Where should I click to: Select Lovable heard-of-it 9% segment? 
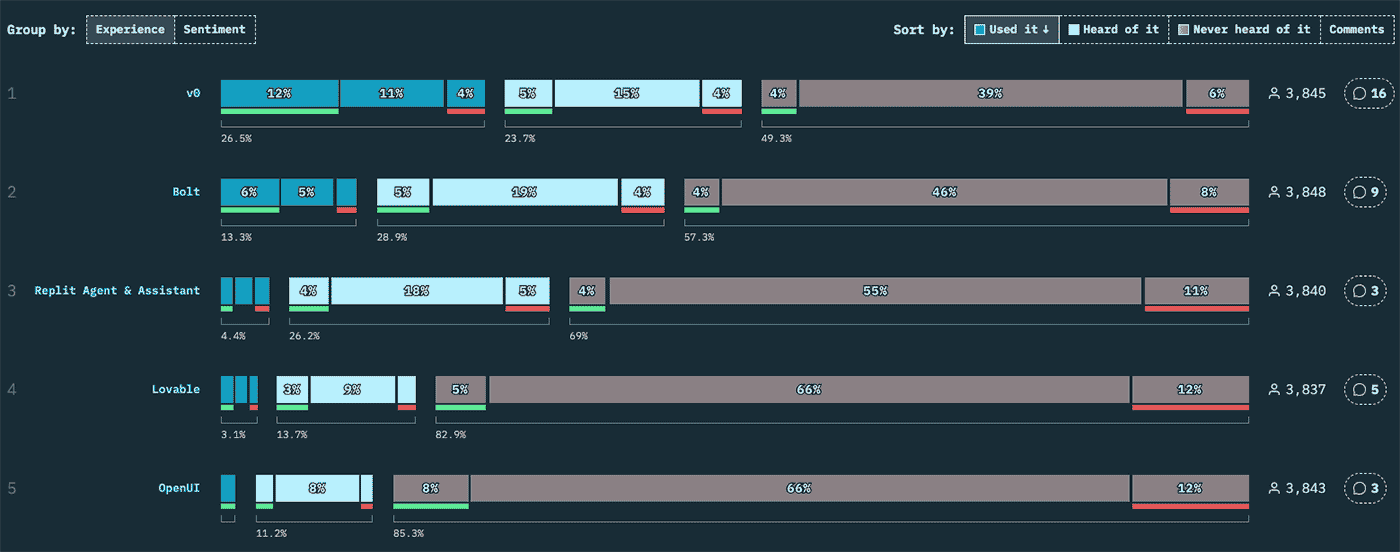(352, 389)
